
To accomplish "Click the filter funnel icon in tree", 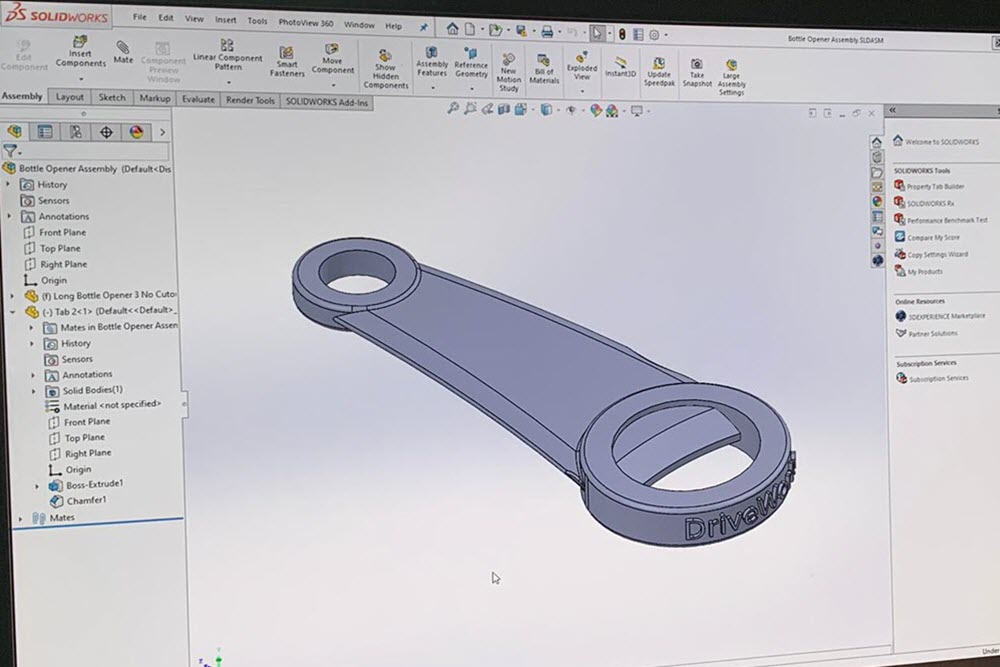I will coord(10,151).
